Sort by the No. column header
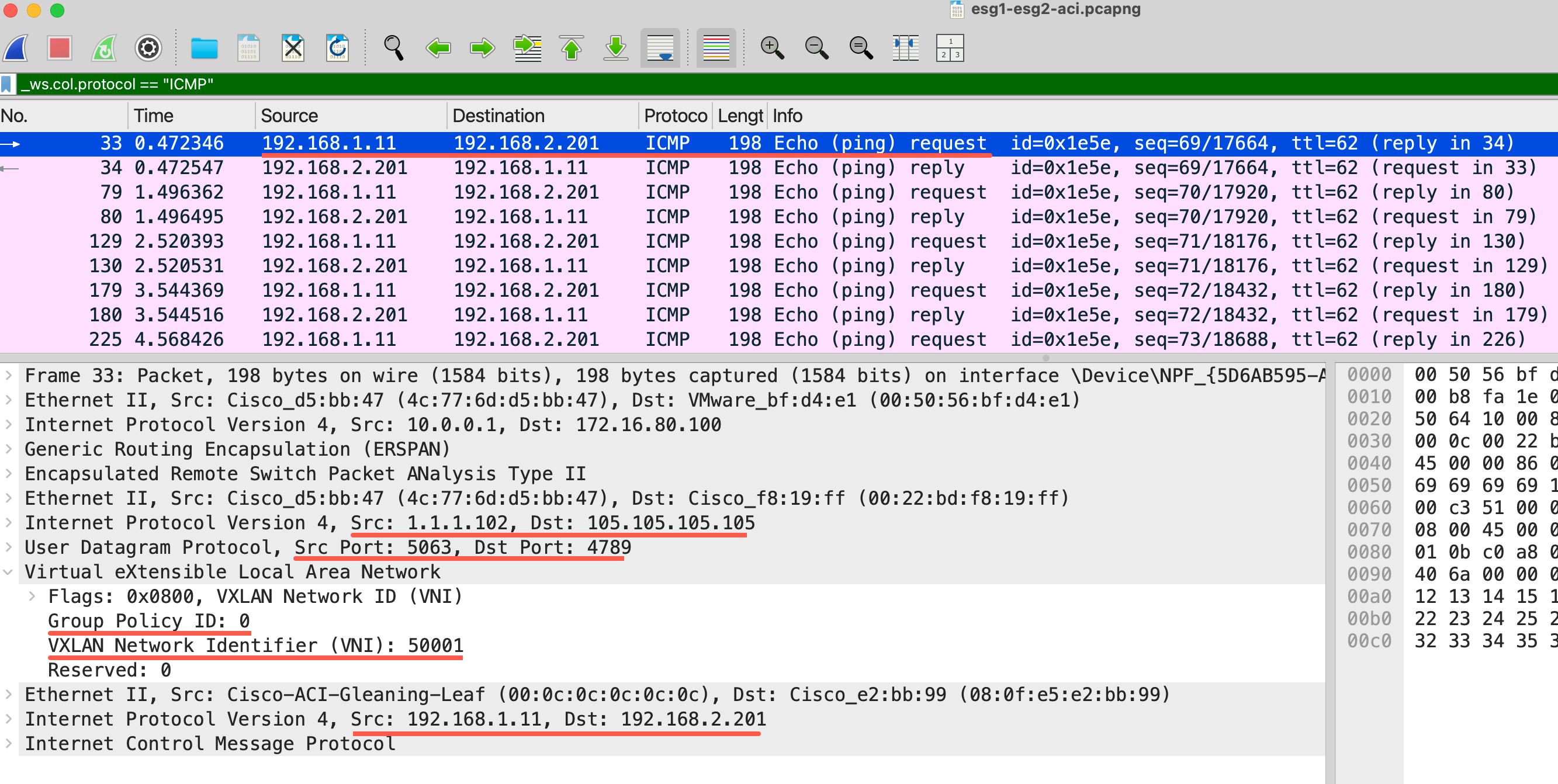The image size is (1558, 784). [64, 116]
